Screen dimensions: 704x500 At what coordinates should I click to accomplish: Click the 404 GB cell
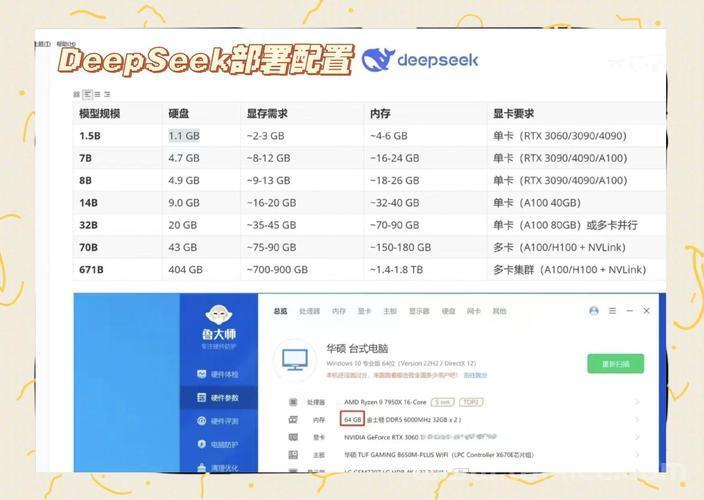coord(185,269)
